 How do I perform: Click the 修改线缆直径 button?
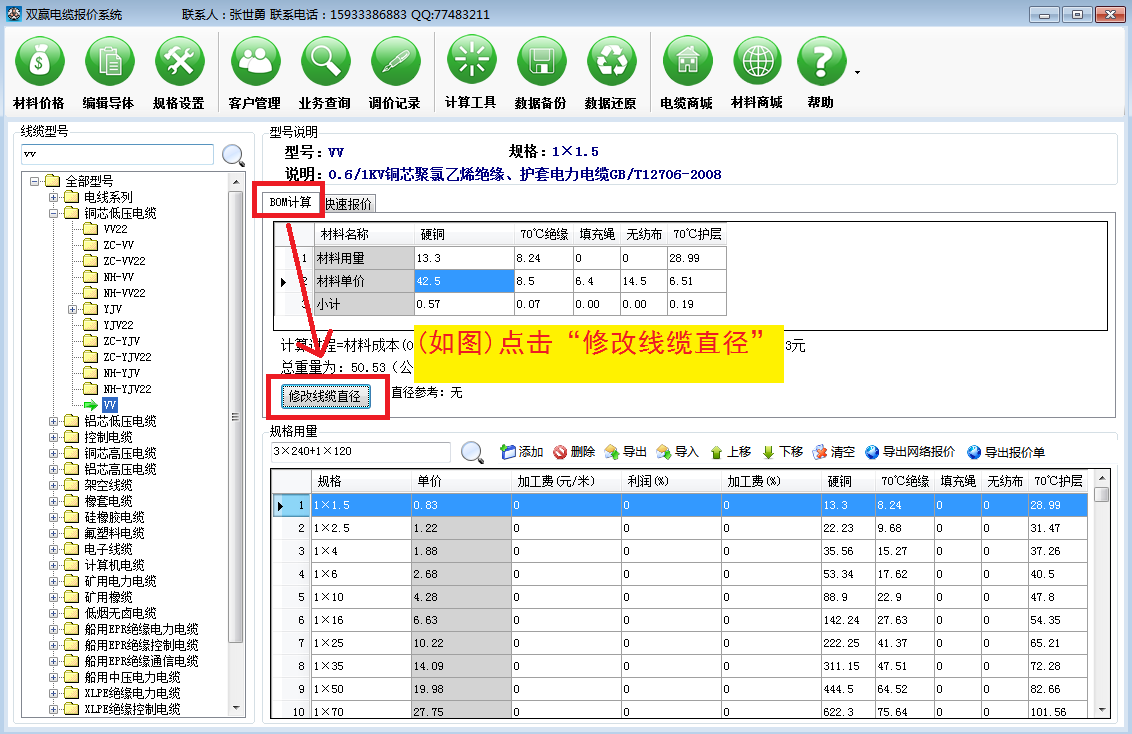tap(325, 396)
